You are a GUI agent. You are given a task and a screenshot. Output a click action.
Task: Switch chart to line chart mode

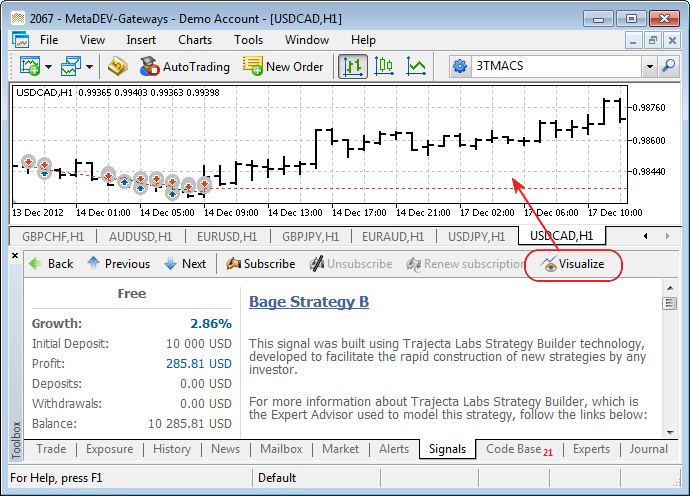(x=417, y=66)
